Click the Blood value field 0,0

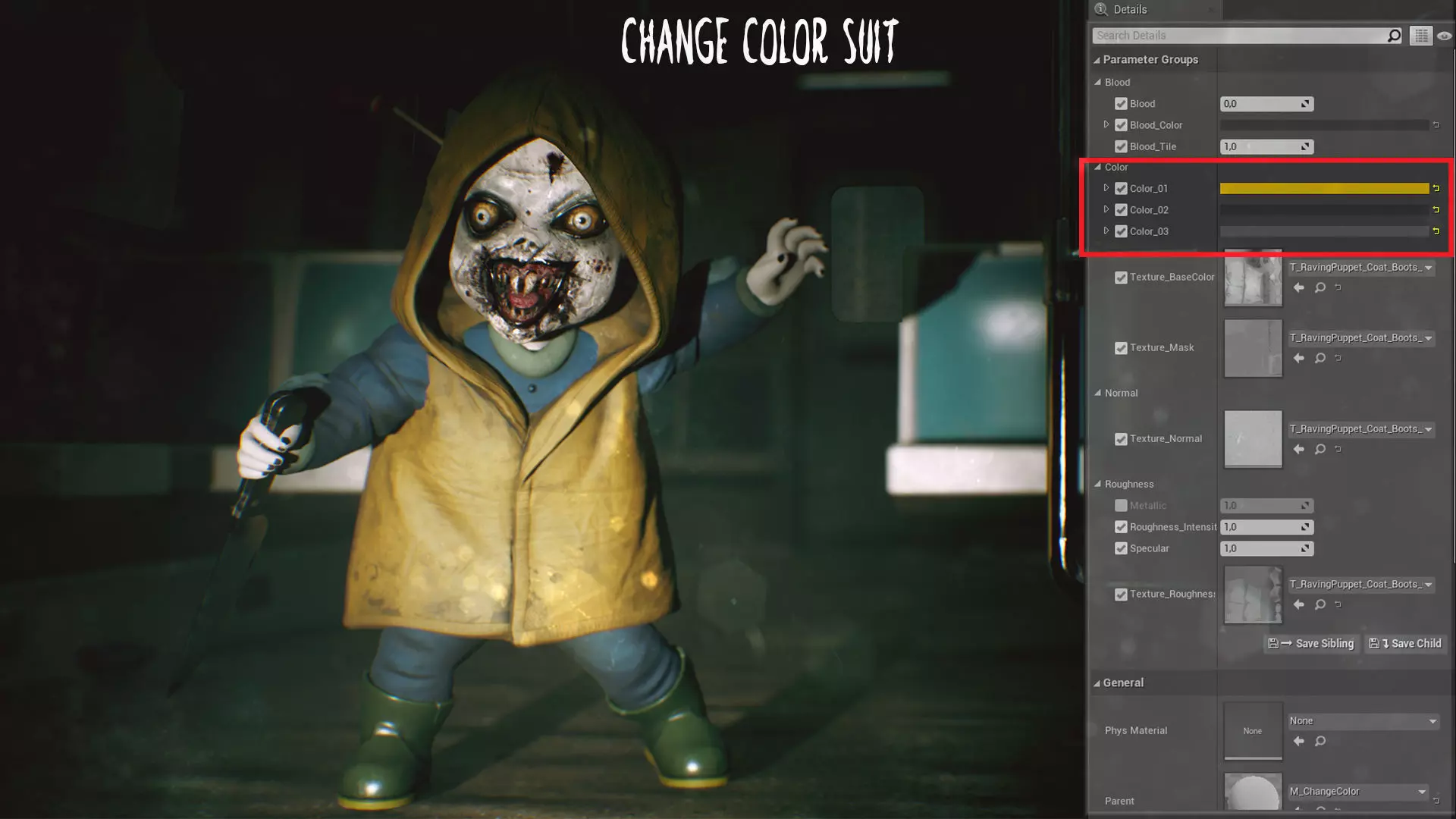[x=1266, y=104]
